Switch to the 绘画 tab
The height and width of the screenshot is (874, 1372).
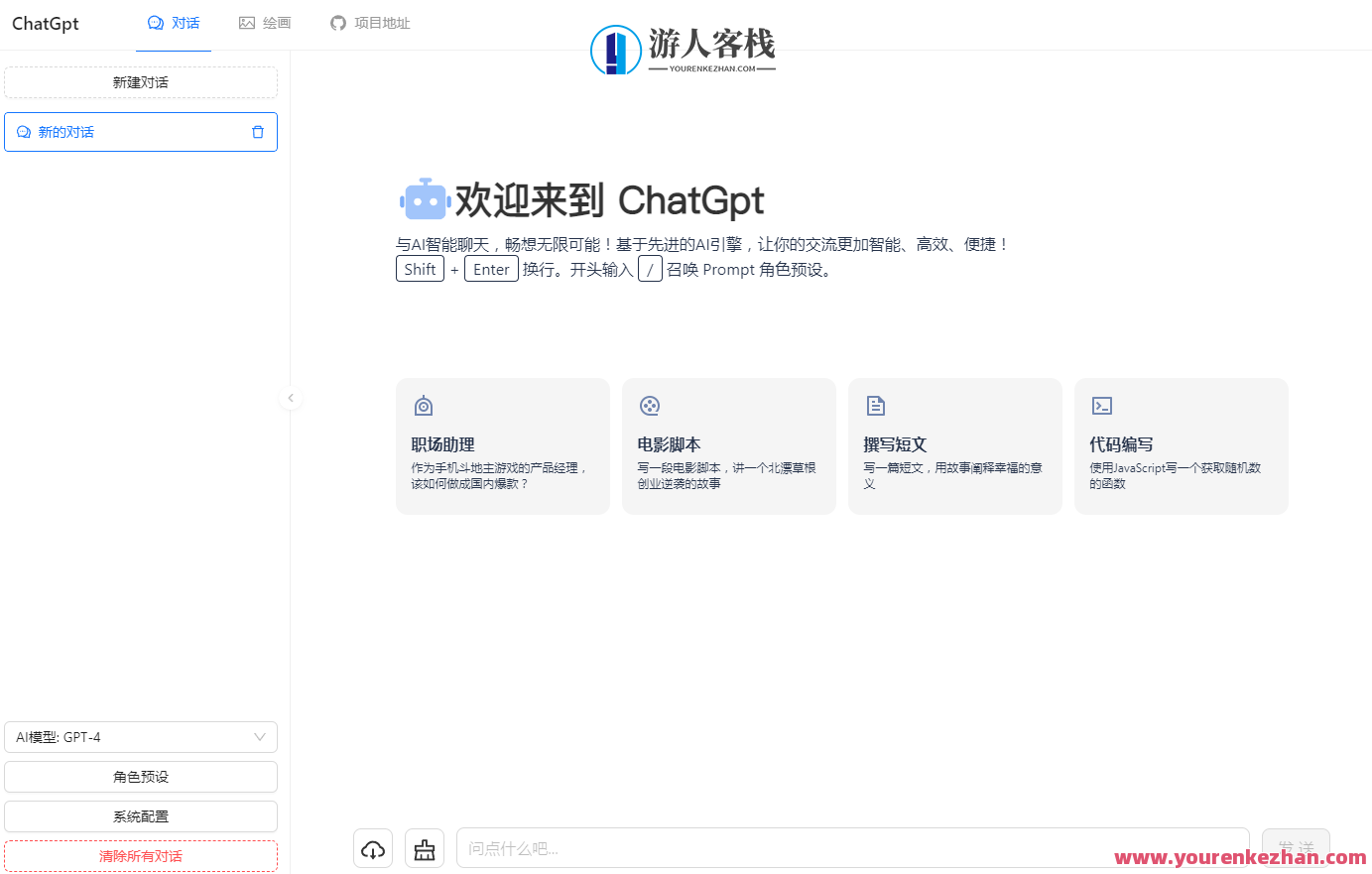[x=264, y=22]
